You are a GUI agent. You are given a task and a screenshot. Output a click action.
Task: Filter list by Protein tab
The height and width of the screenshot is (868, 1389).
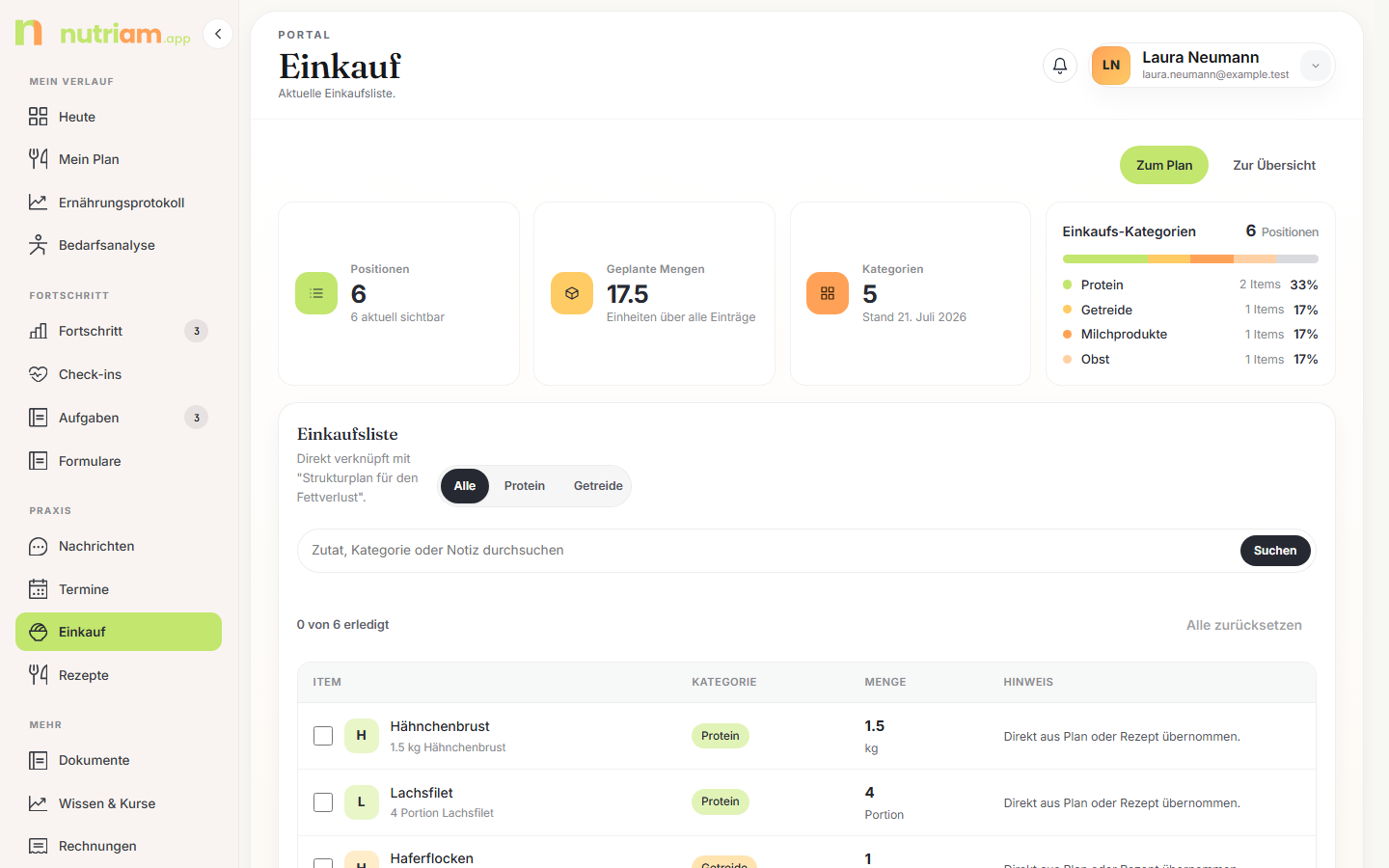(x=525, y=486)
